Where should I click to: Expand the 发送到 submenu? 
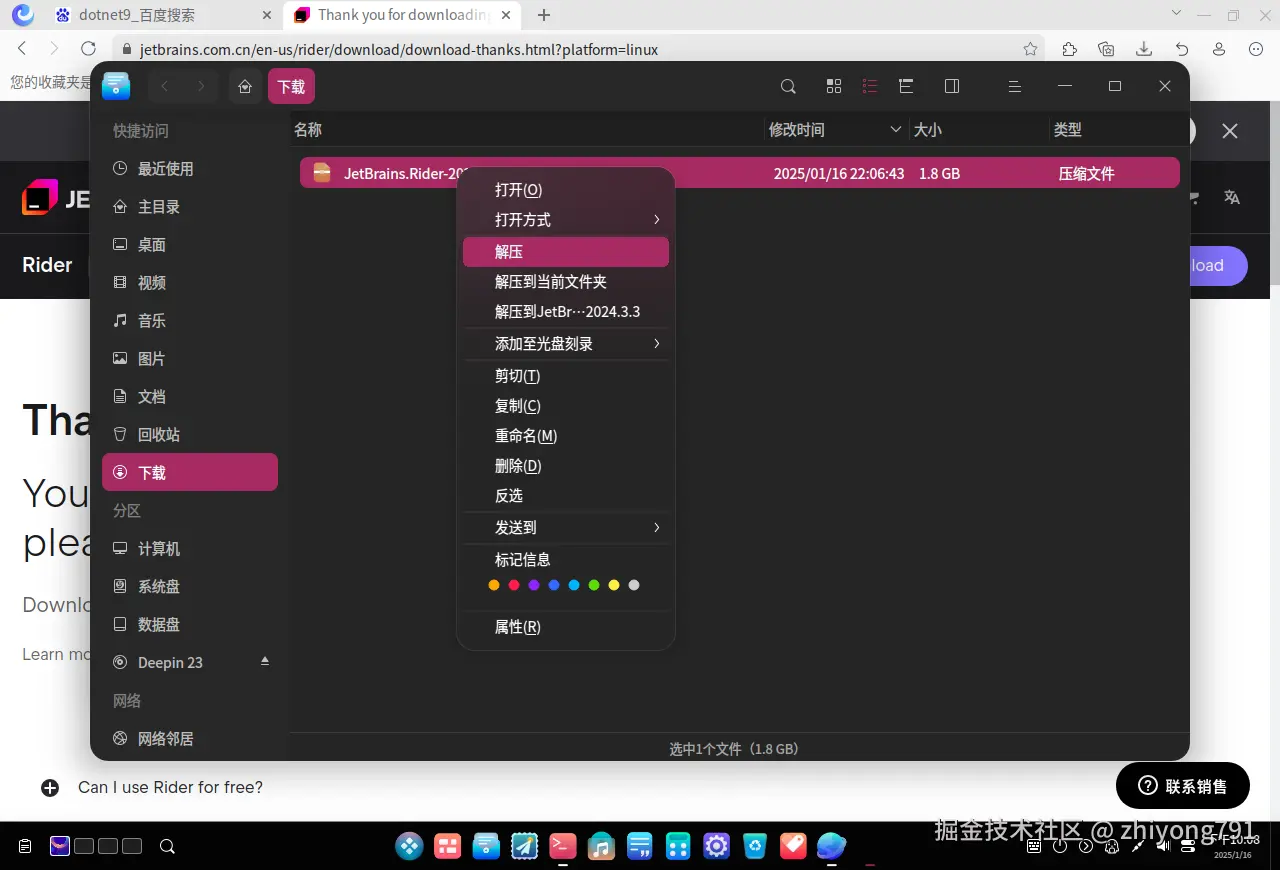[566, 528]
